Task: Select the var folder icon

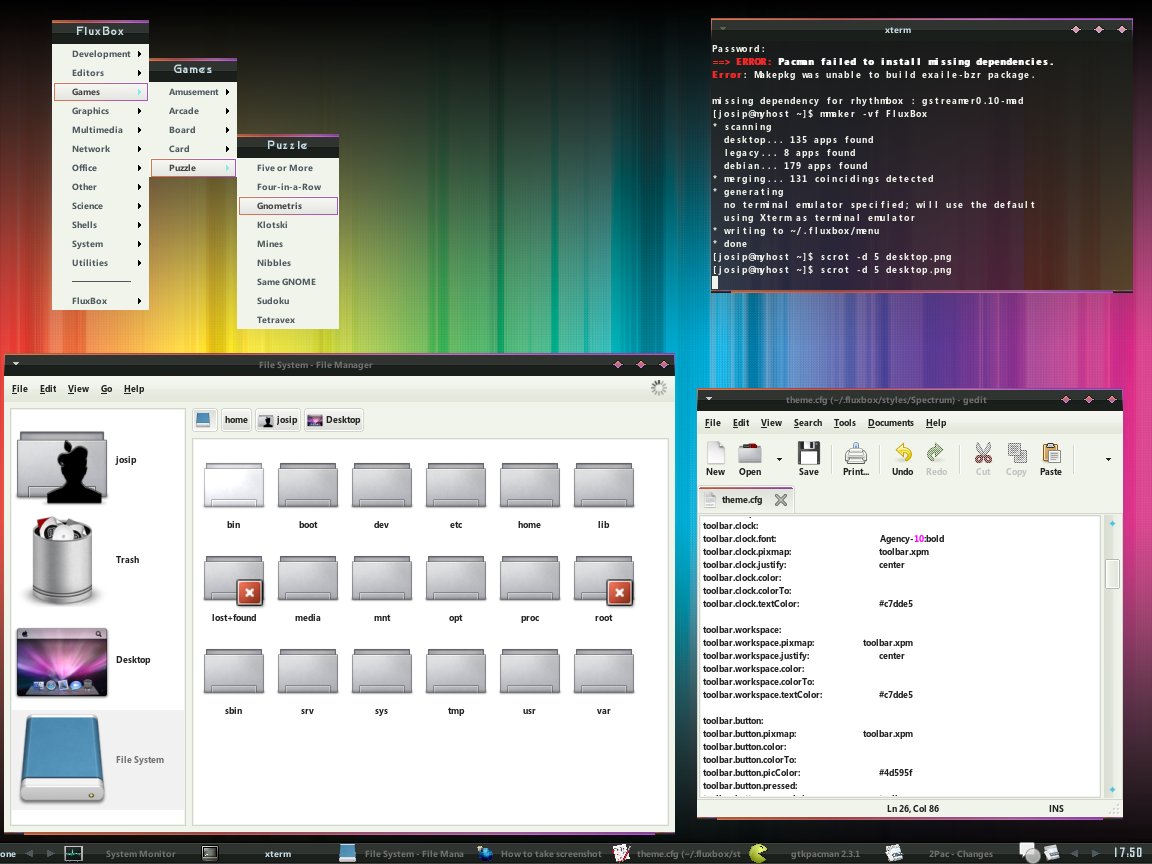Action: click(x=603, y=672)
